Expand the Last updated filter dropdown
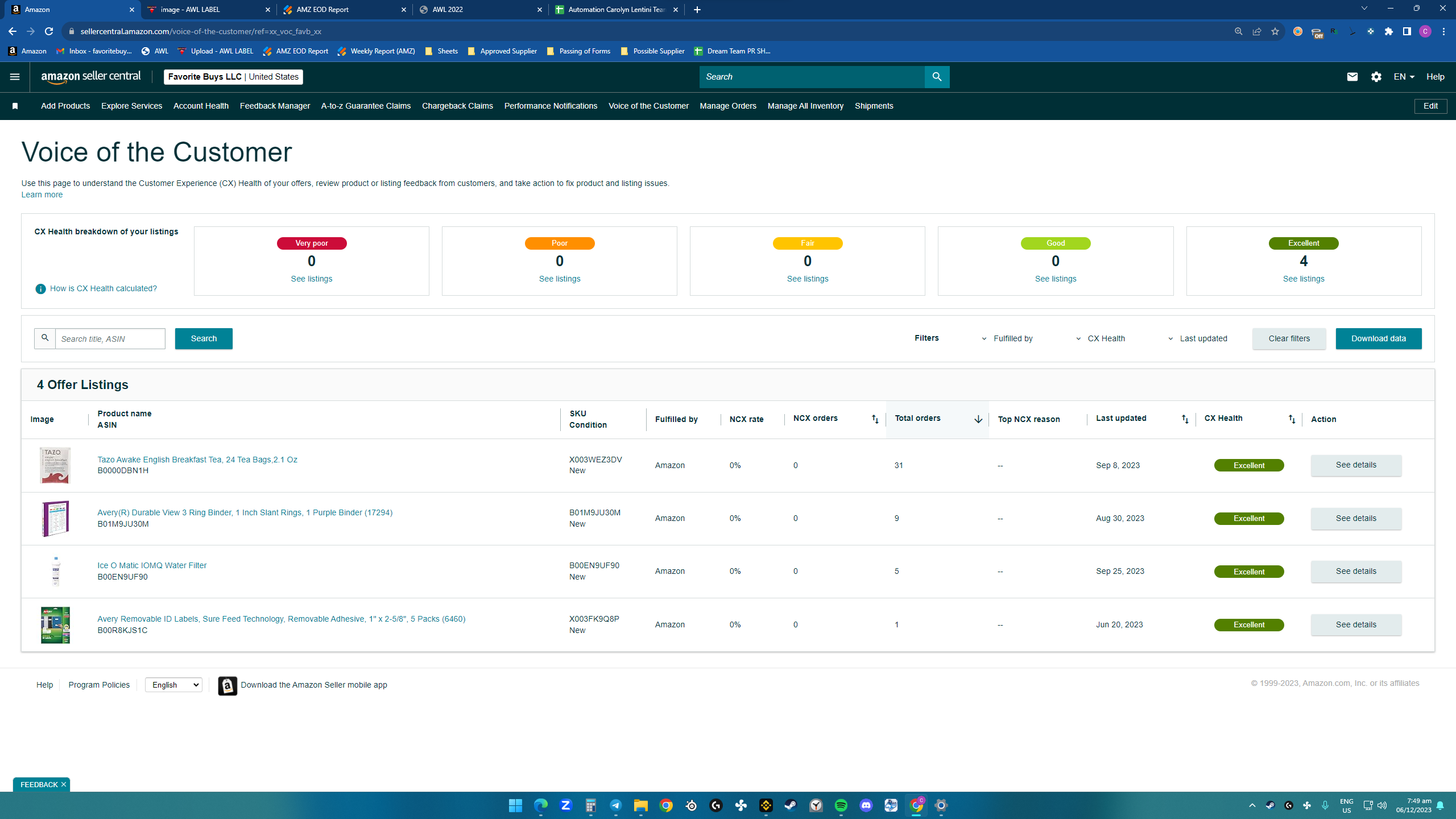The image size is (1456, 819). point(1197,338)
